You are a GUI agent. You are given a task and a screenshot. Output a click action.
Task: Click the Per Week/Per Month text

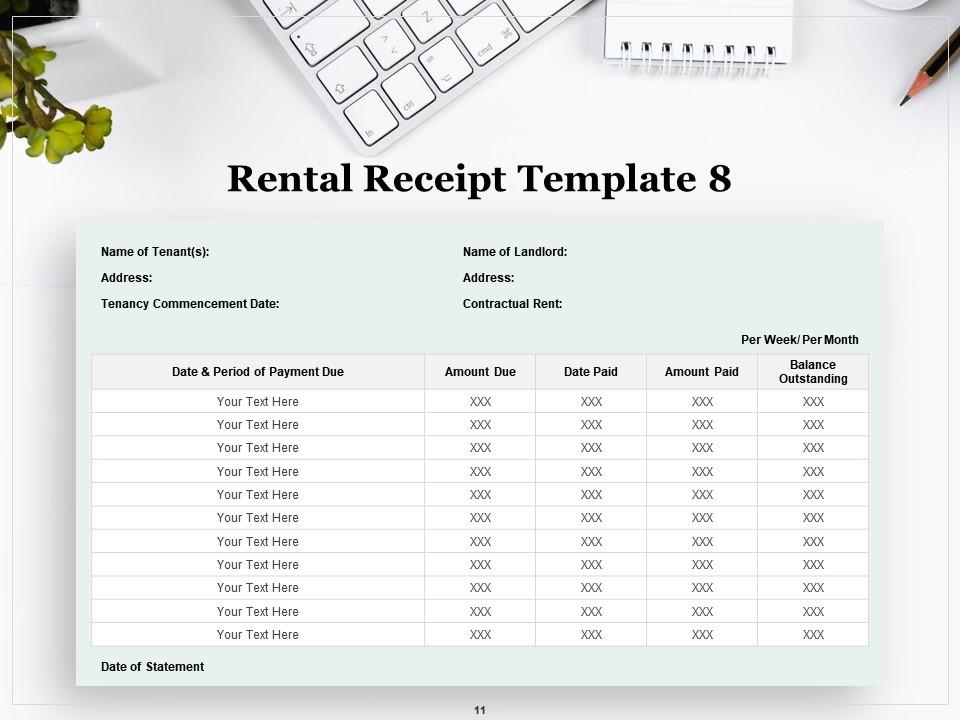798,340
